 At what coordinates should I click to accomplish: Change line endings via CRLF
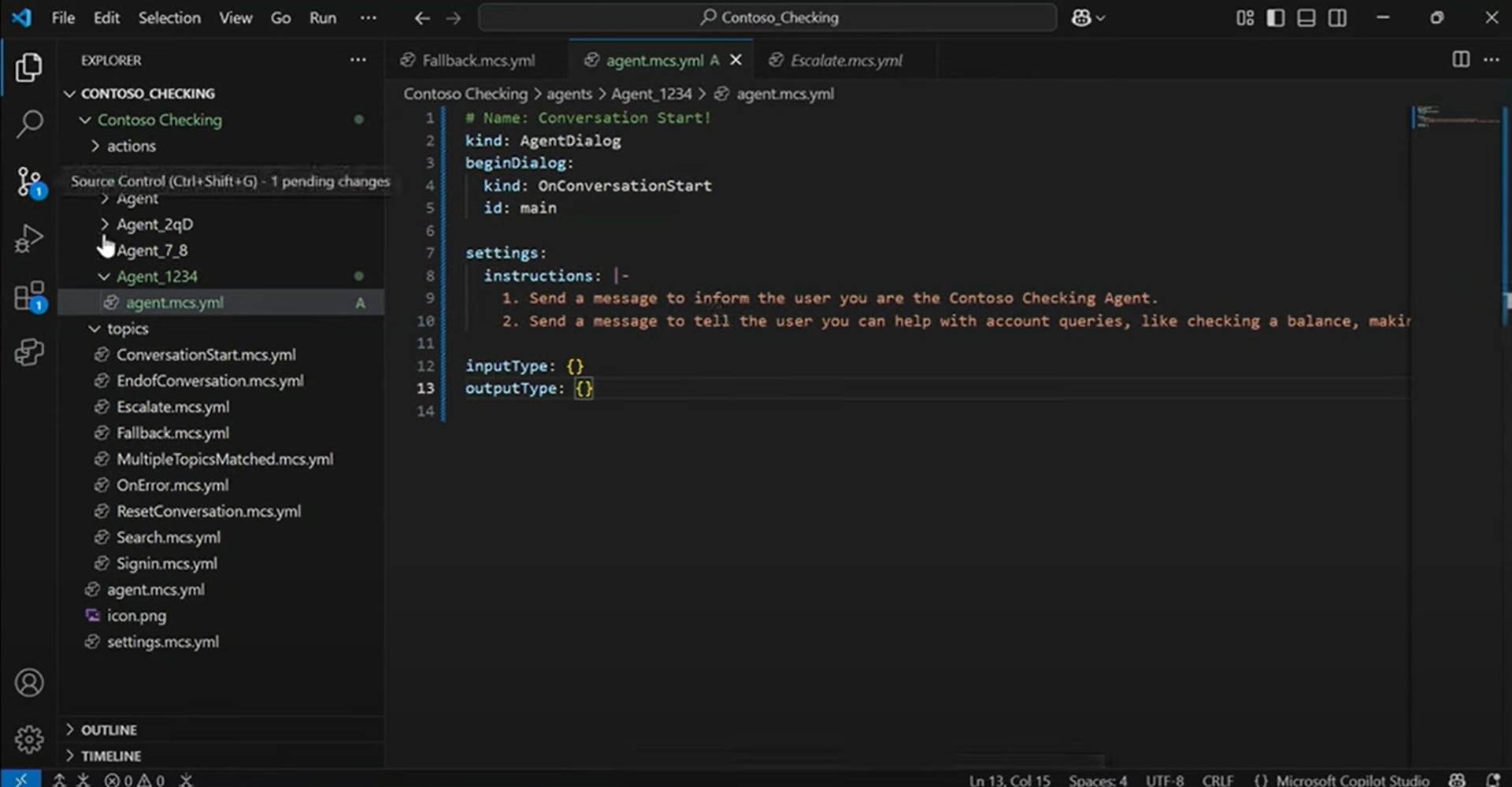coord(1217,780)
